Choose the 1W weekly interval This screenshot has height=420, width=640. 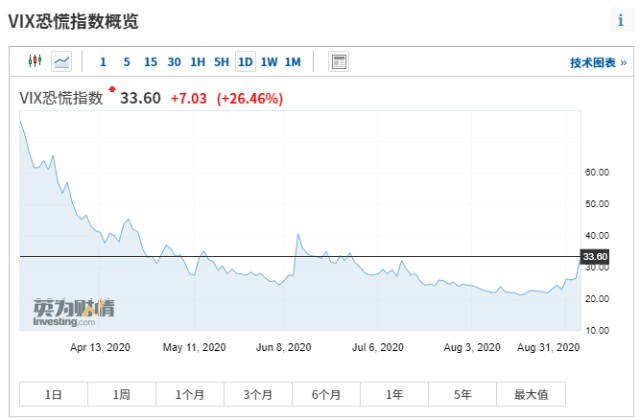[x=269, y=62]
